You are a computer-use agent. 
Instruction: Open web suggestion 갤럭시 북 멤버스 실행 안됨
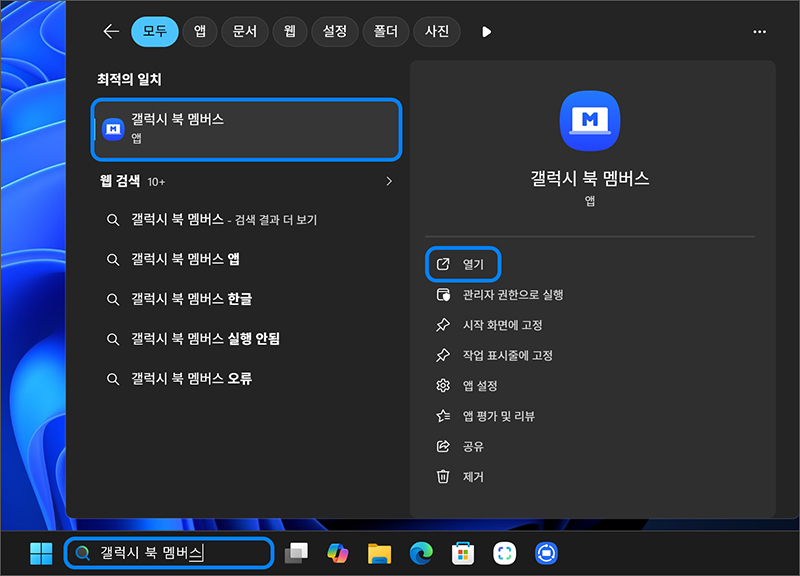tap(205, 339)
